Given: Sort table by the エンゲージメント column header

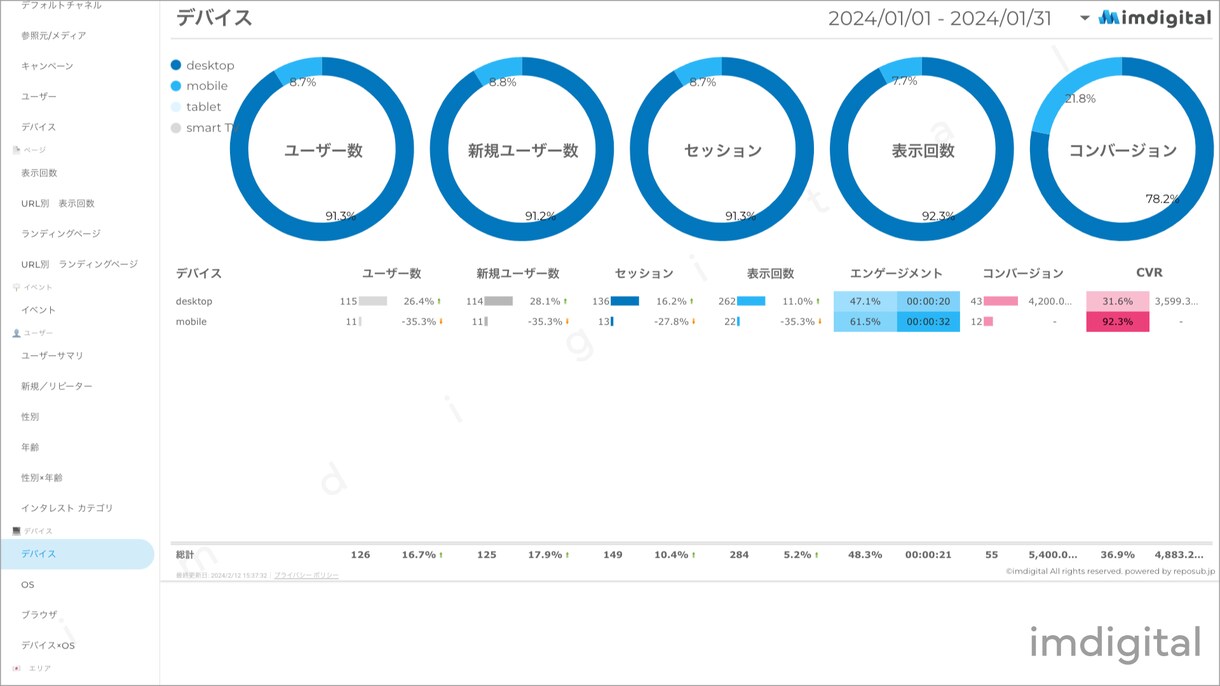Looking at the screenshot, I should pyautogui.click(x=896, y=273).
